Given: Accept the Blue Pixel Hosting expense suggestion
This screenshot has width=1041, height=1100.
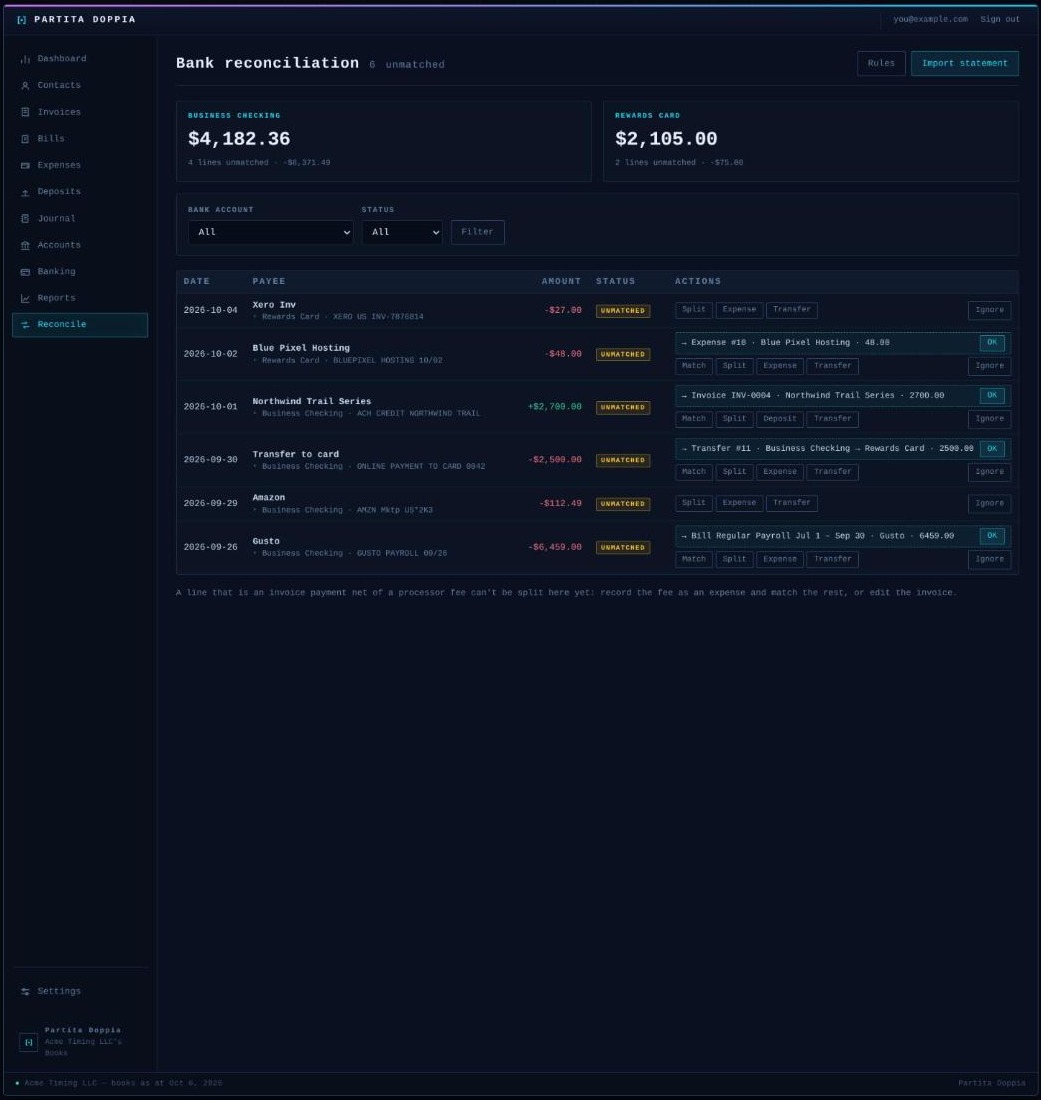Looking at the screenshot, I should pos(992,343).
